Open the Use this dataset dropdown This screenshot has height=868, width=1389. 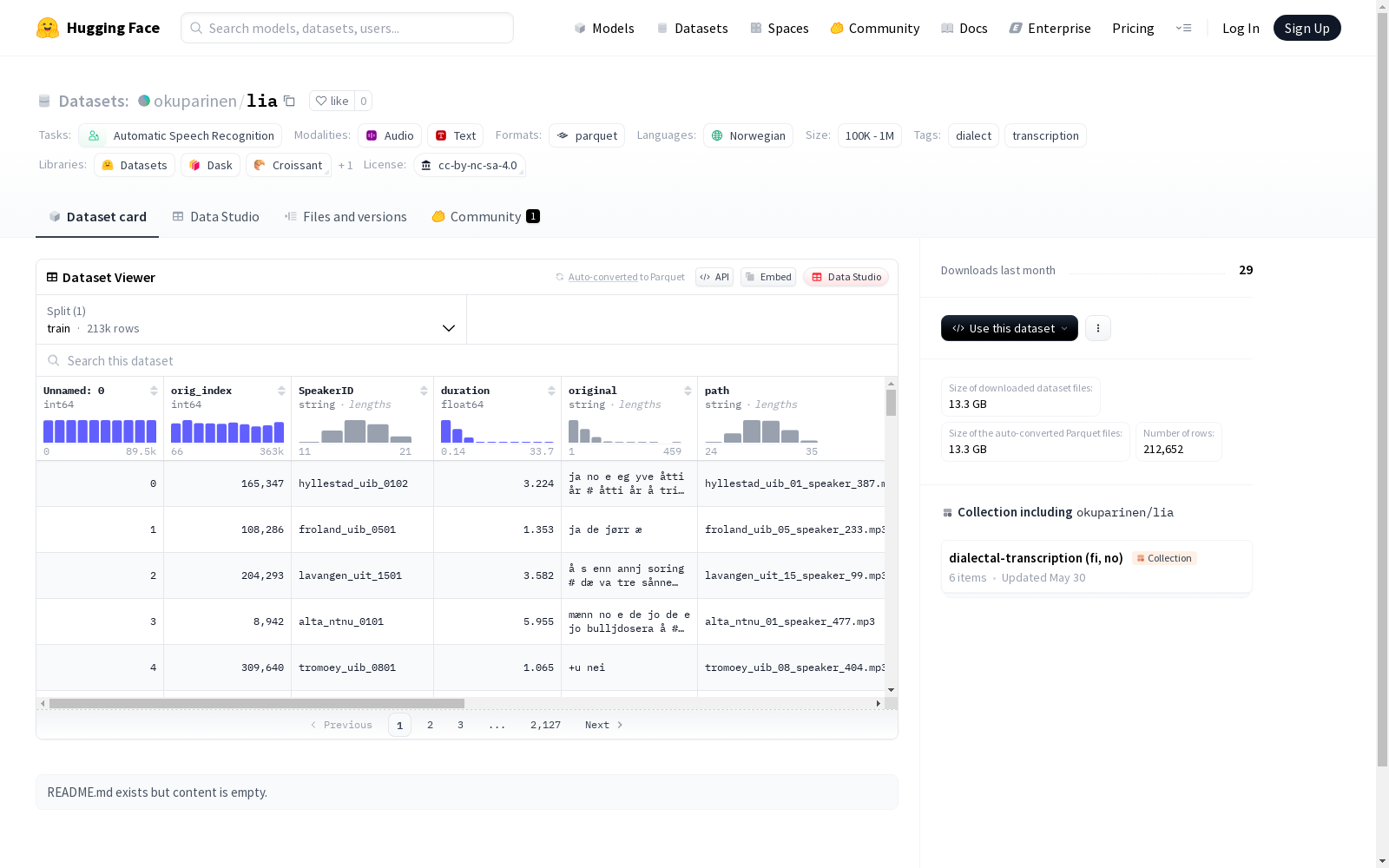(x=1010, y=328)
